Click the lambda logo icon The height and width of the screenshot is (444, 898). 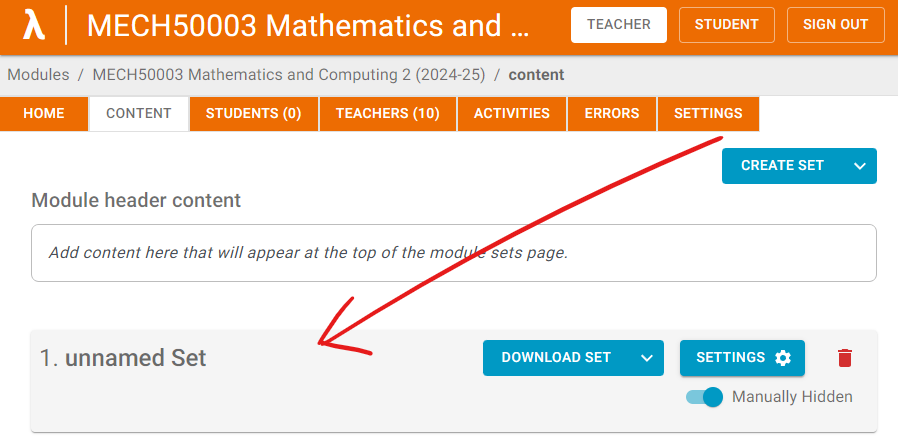(34, 26)
